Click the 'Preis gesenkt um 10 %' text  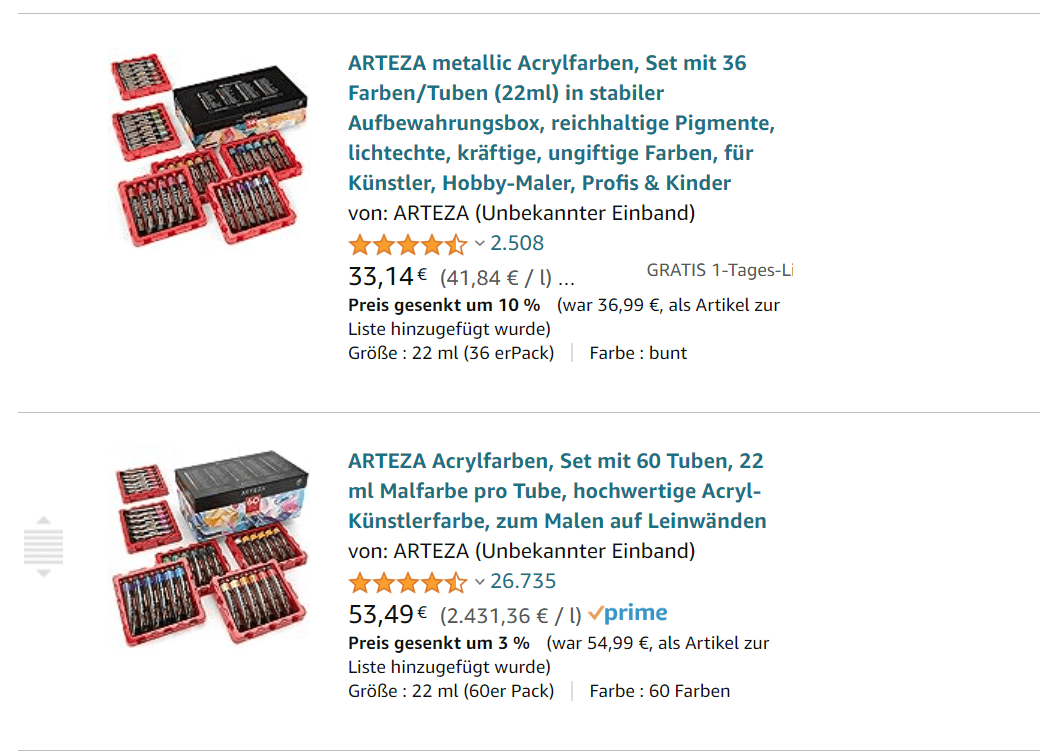click(x=444, y=305)
